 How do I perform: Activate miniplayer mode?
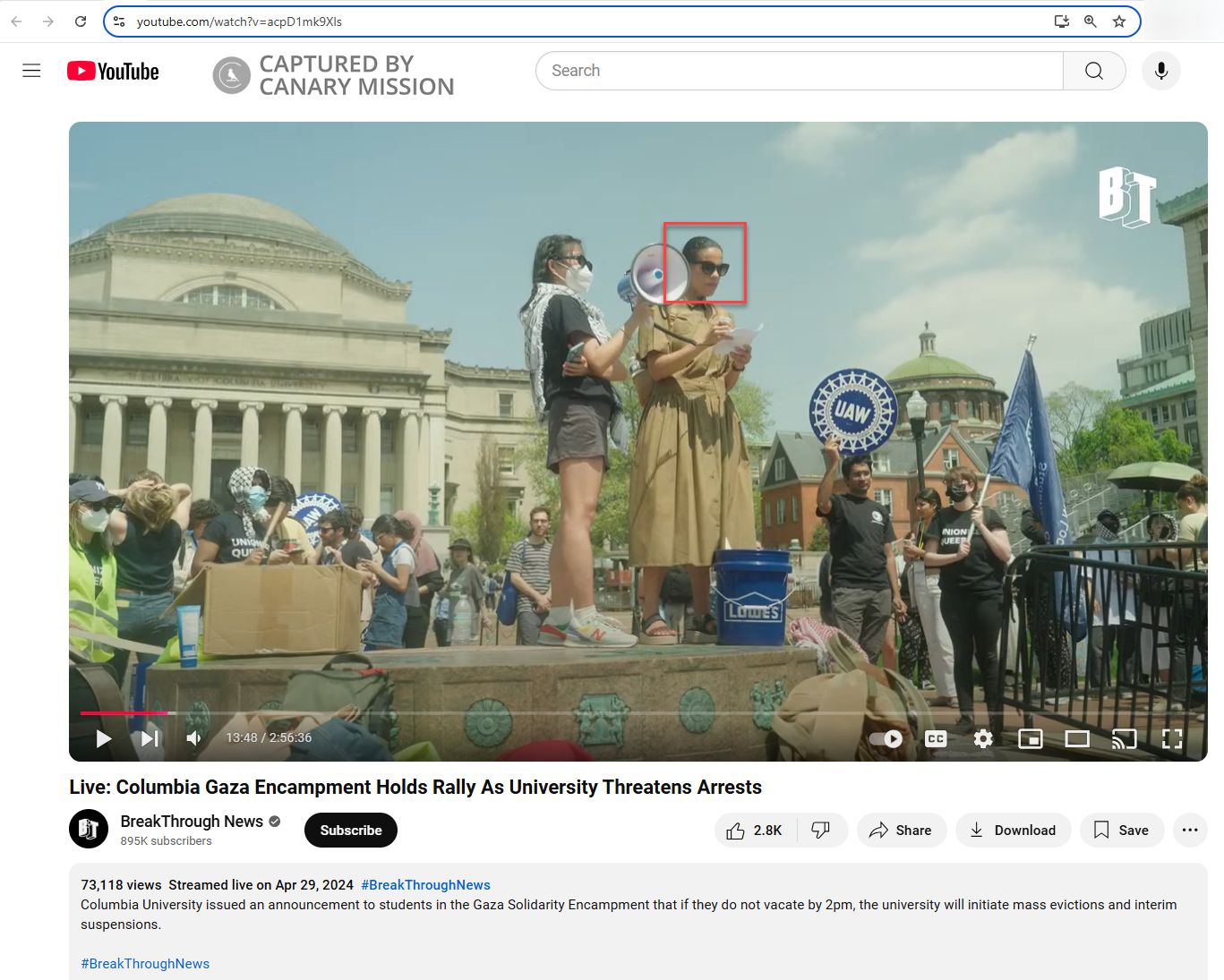coord(1030,738)
